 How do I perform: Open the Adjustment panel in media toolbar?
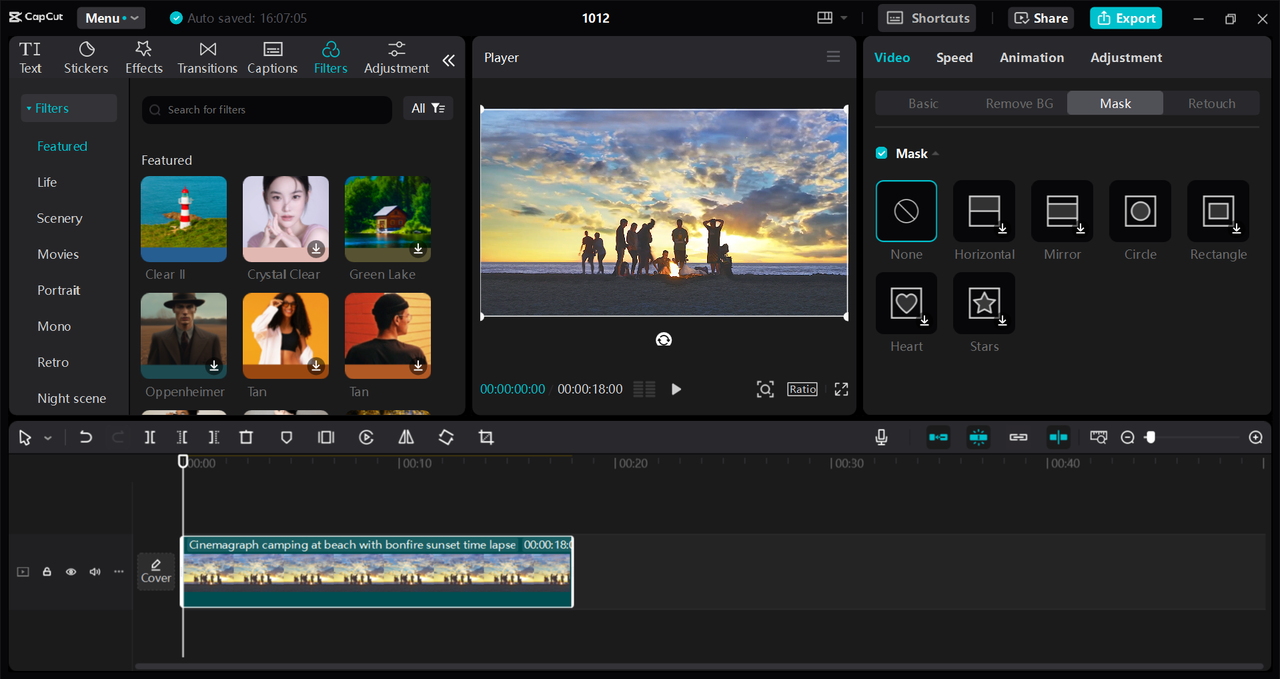396,58
